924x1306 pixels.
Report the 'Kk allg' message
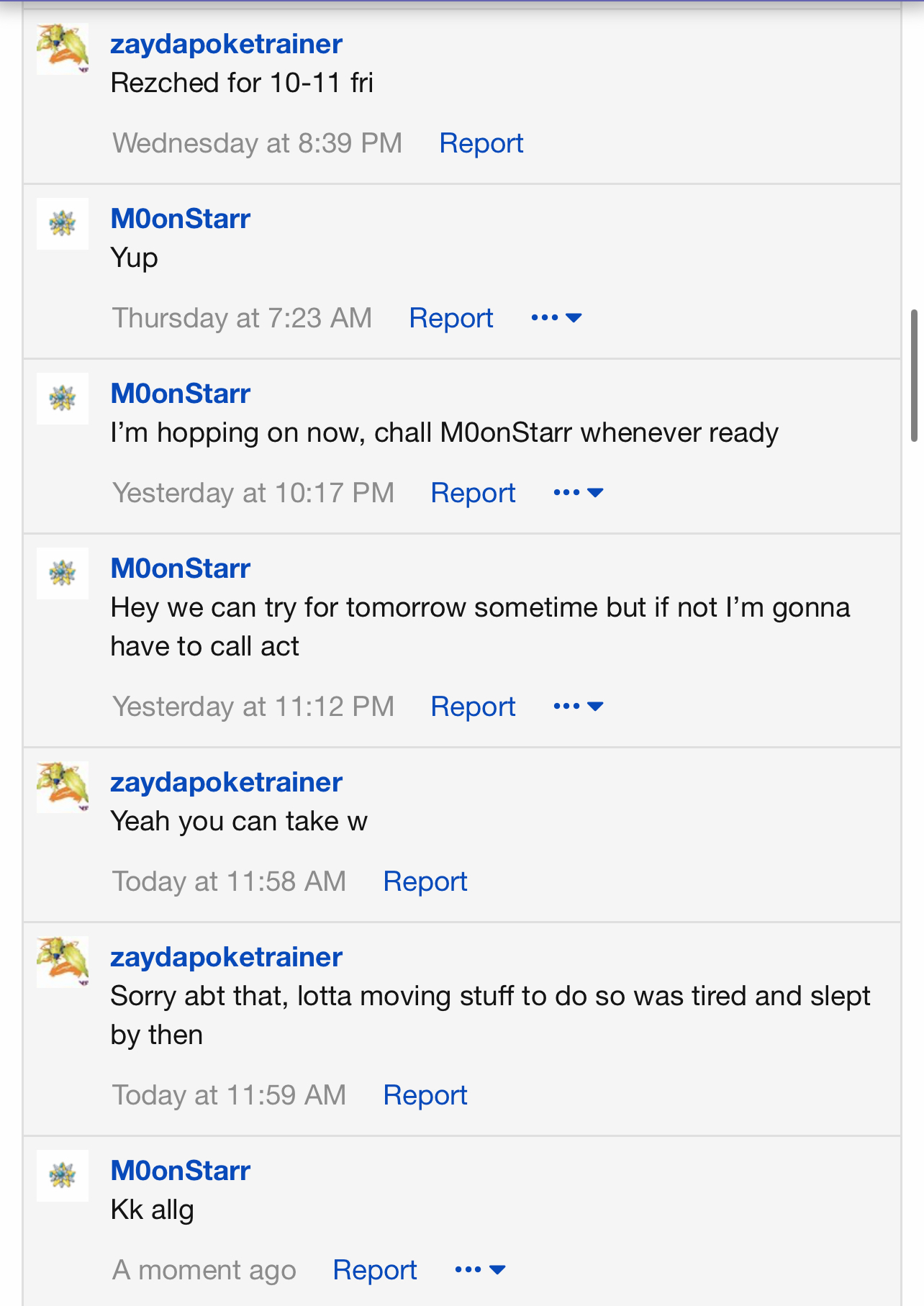374,1270
